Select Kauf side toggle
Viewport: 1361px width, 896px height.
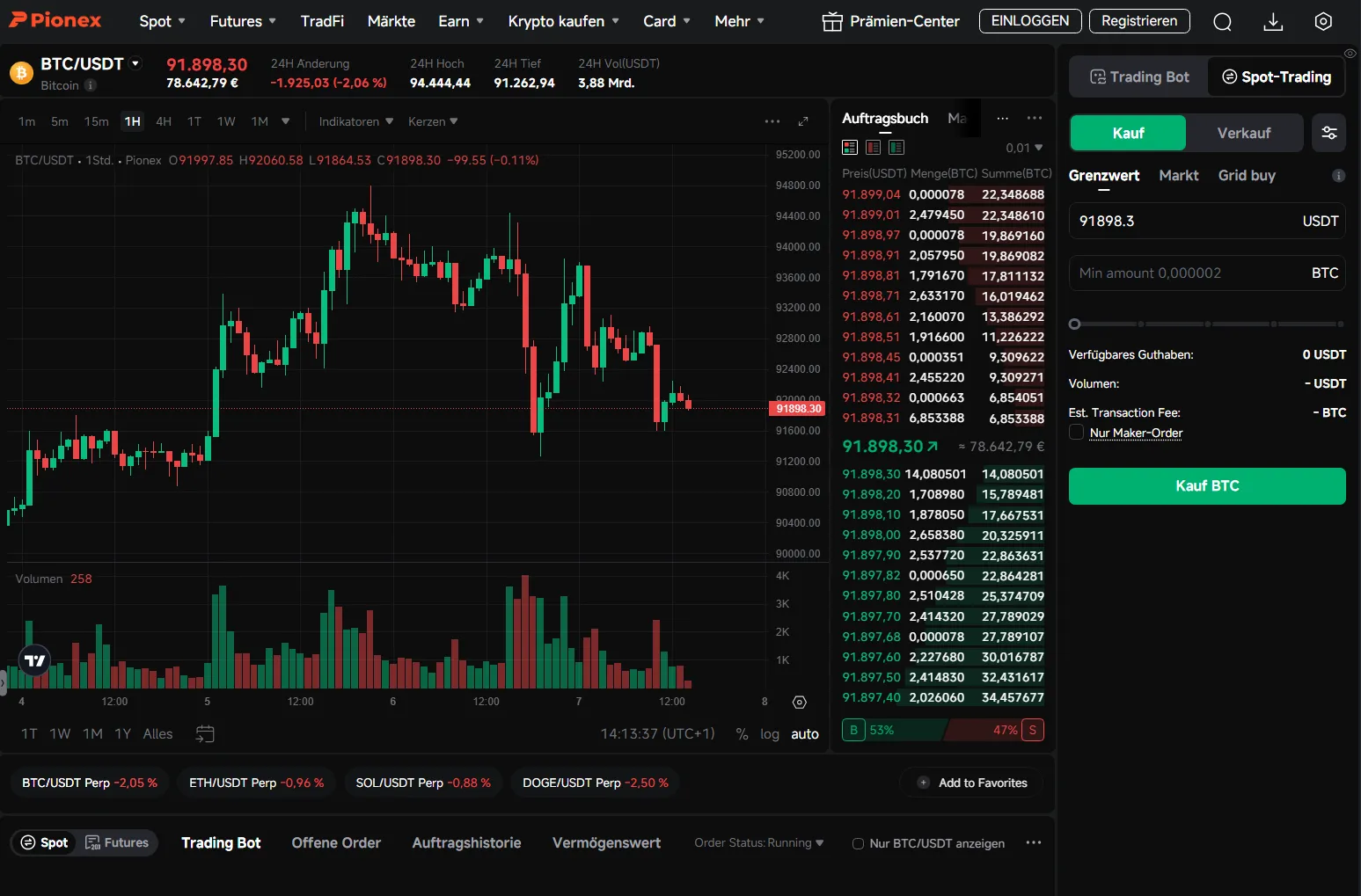pos(1128,133)
